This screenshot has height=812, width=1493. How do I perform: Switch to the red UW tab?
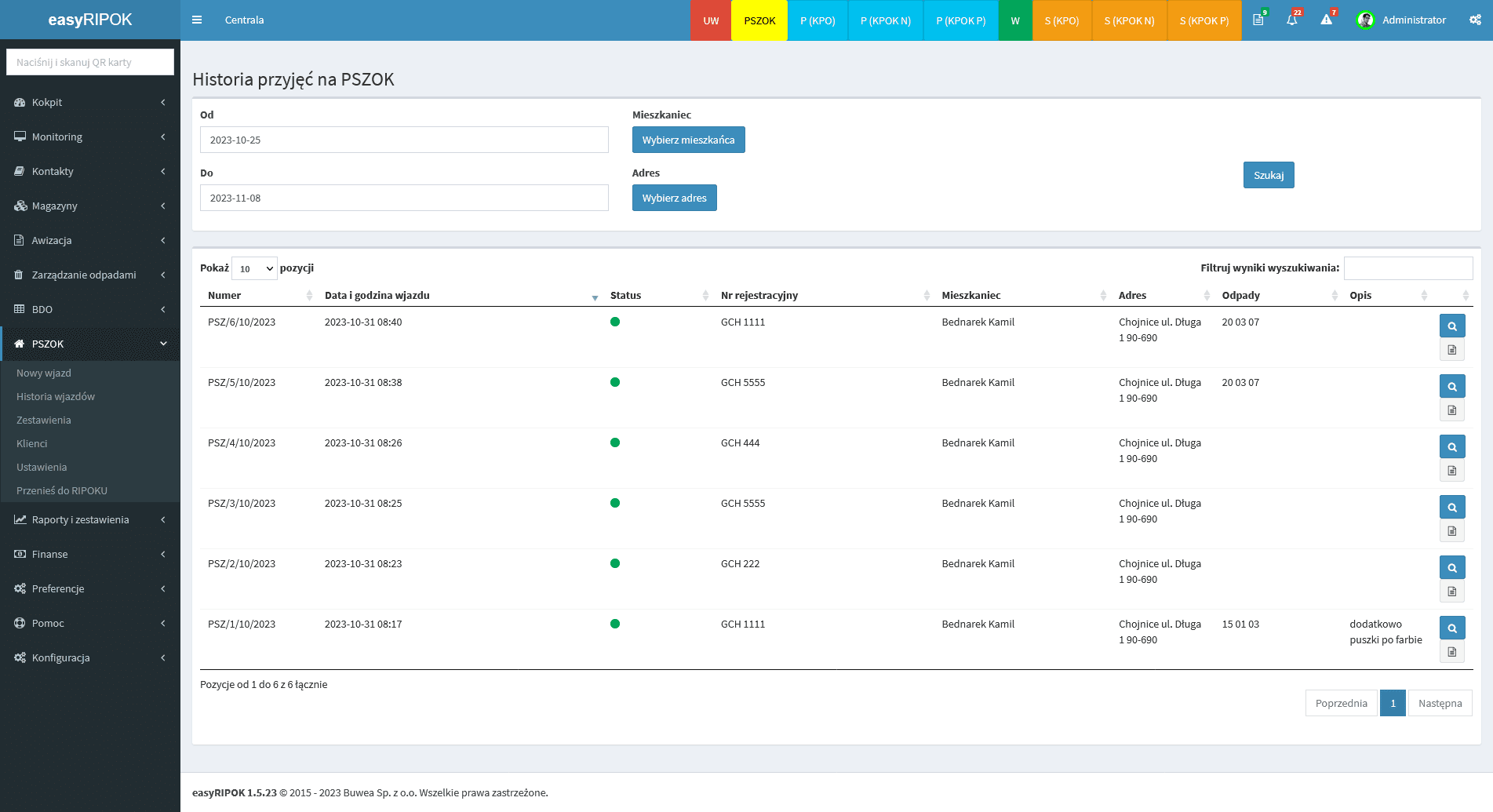click(711, 20)
